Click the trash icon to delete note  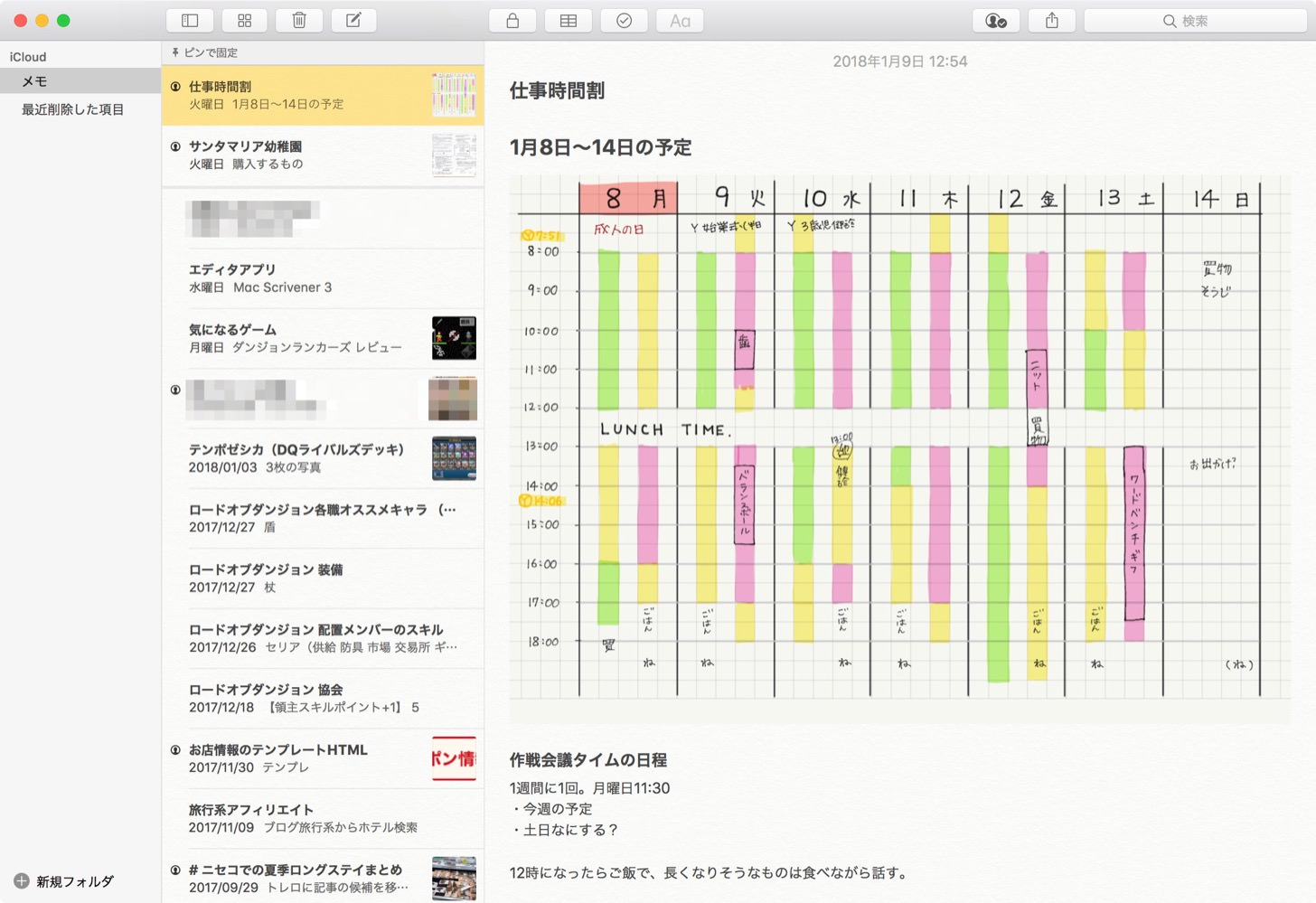click(x=299, y=21)
